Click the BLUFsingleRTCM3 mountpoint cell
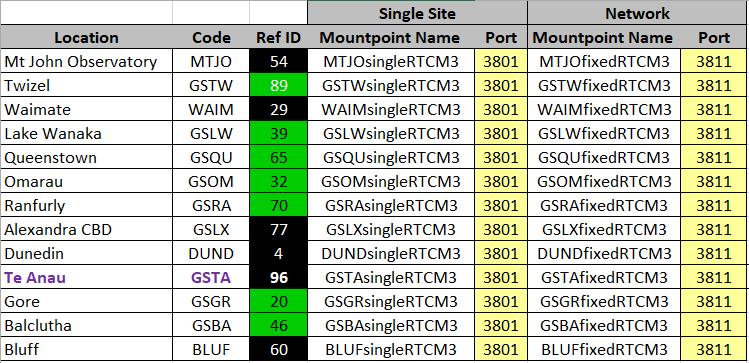This screenshot has width=749, height=363. click(x=391, y=349)
